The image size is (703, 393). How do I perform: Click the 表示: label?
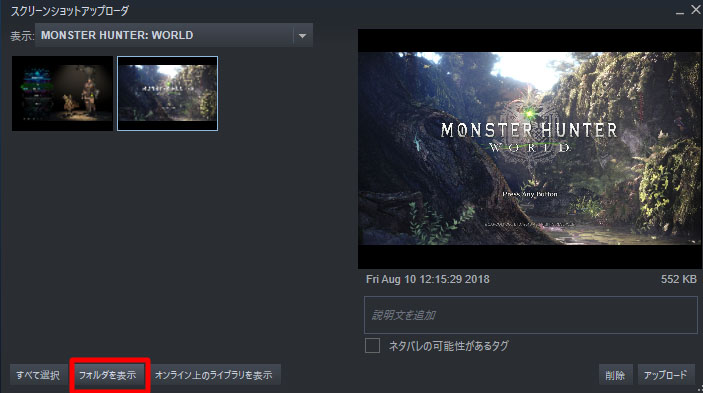pos(22,36)
